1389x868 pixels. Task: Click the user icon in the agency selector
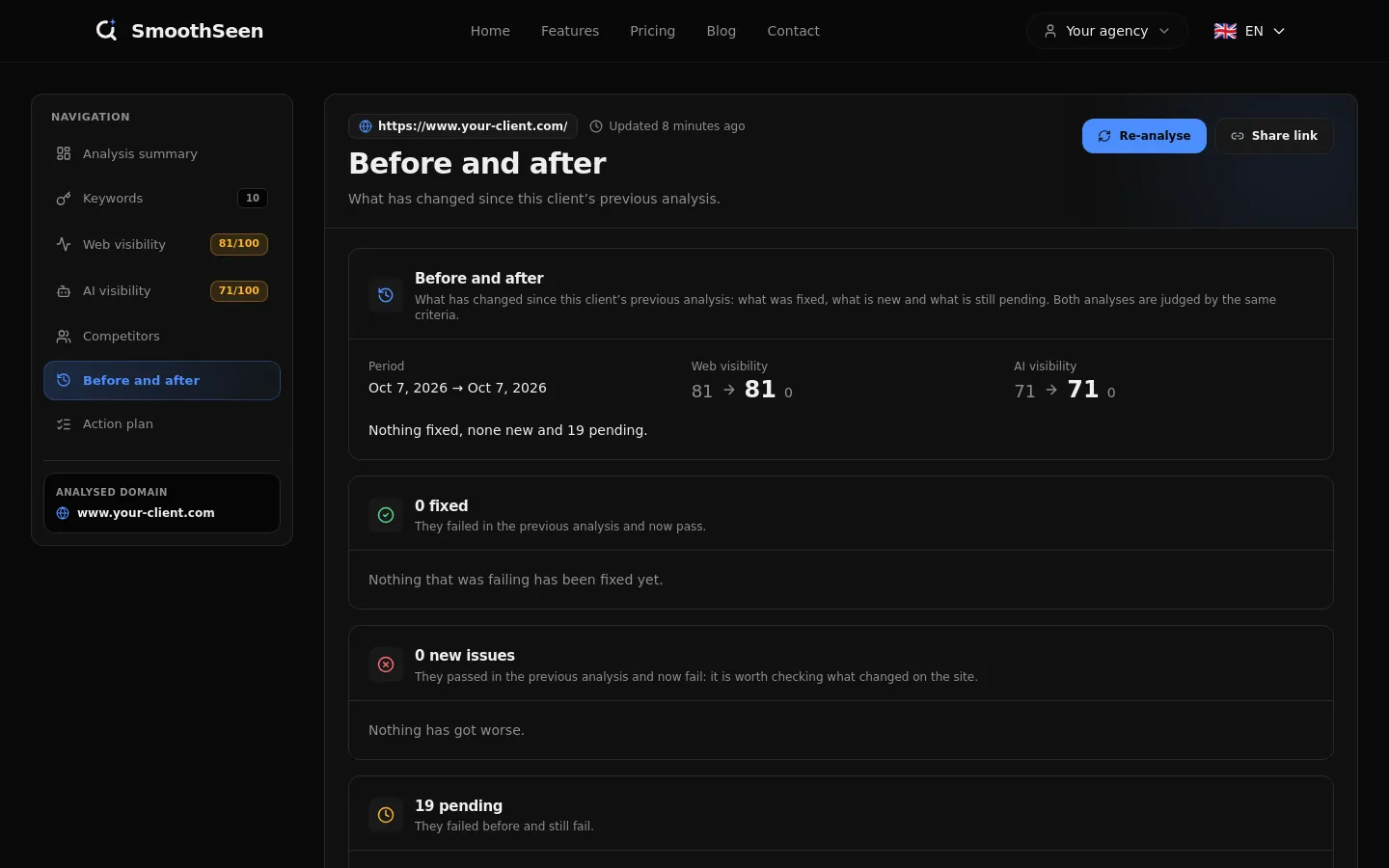pyautogui.click(x=1050, y=31)
